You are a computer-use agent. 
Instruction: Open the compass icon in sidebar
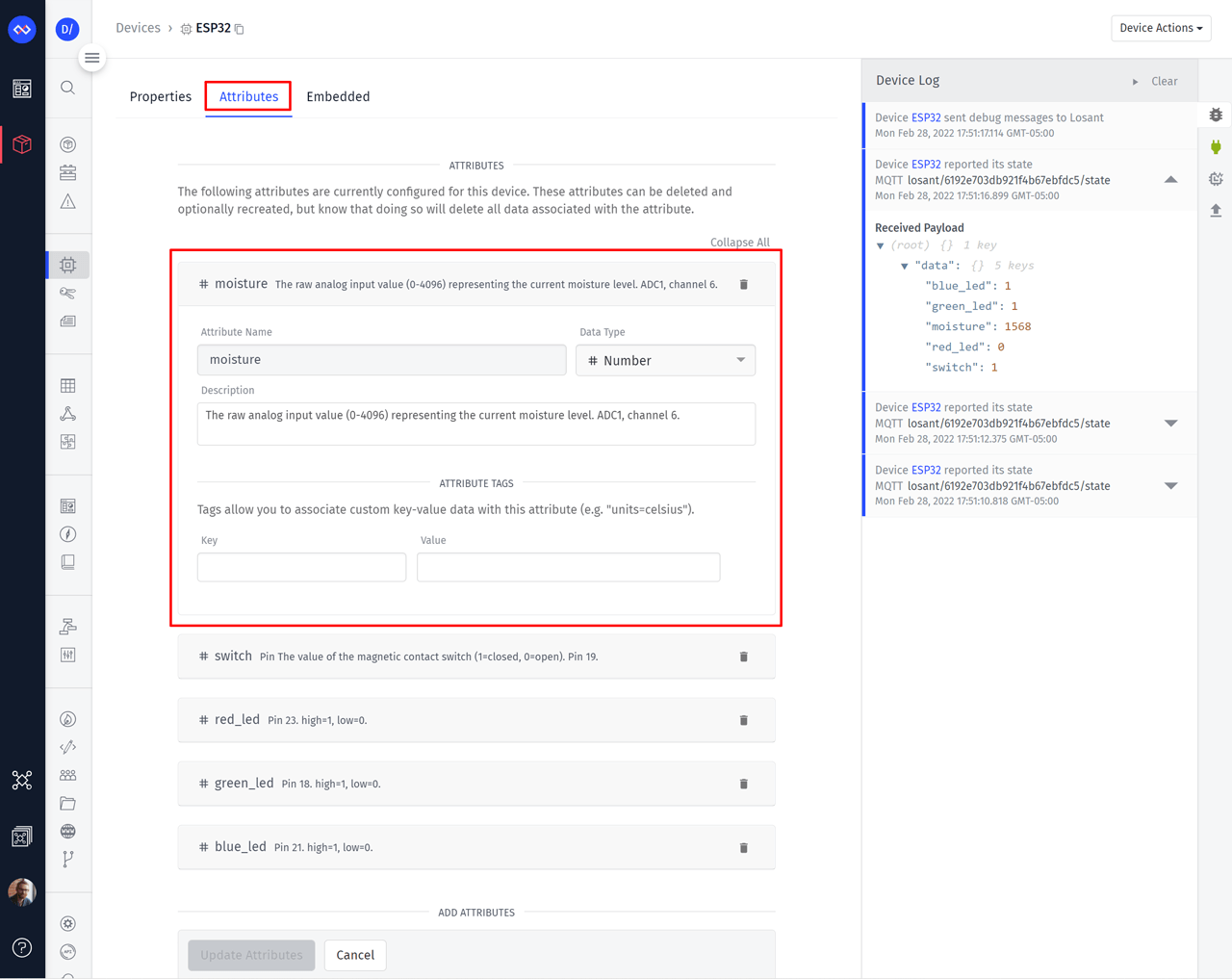click(x=67, y=534)
